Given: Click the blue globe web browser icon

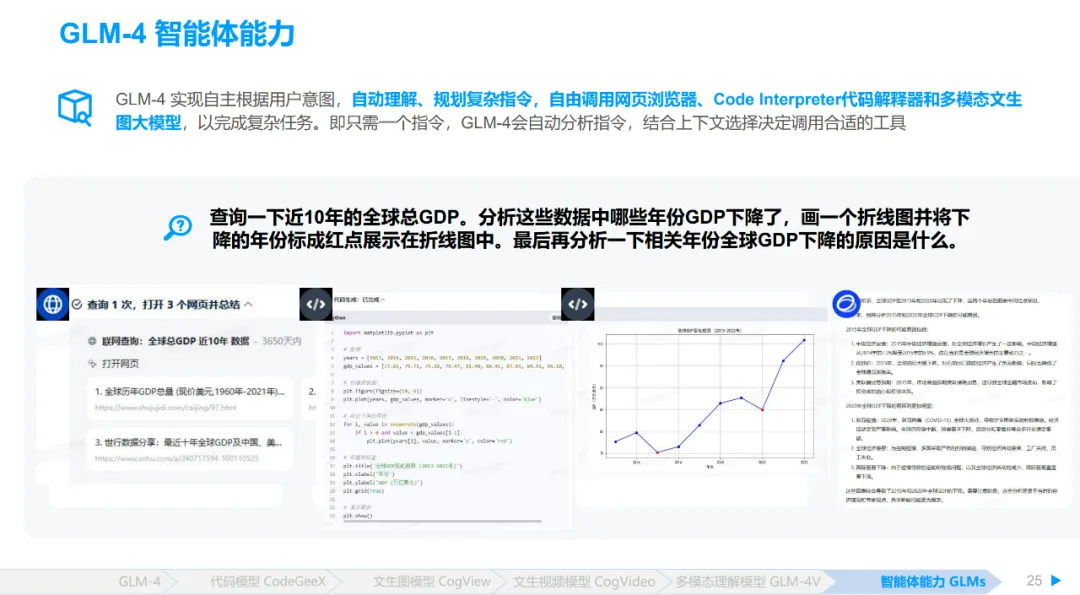Looking at the screenshot, I should (52, 304).
